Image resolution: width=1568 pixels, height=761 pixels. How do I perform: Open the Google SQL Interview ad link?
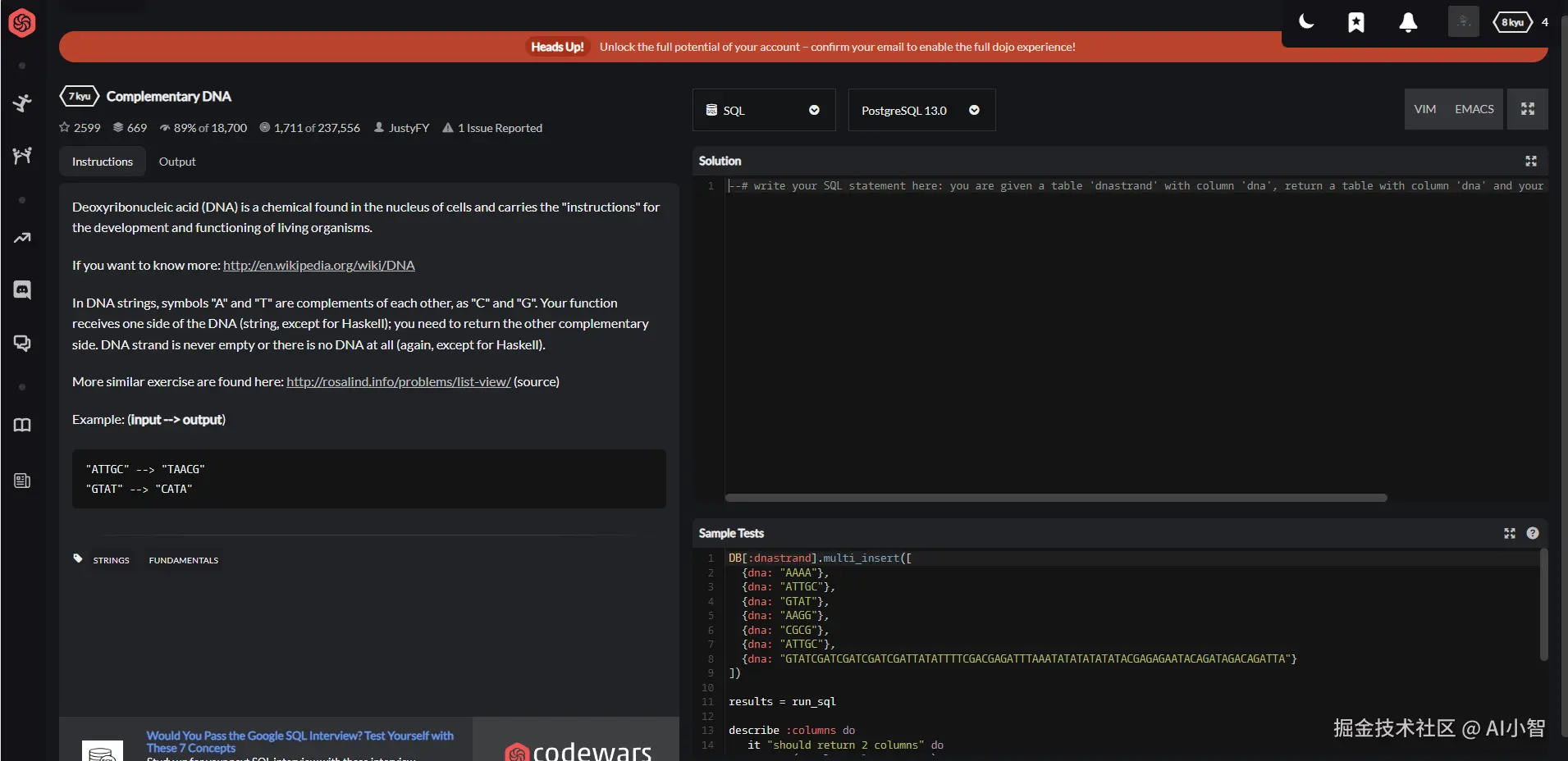(x=299, y=741)
